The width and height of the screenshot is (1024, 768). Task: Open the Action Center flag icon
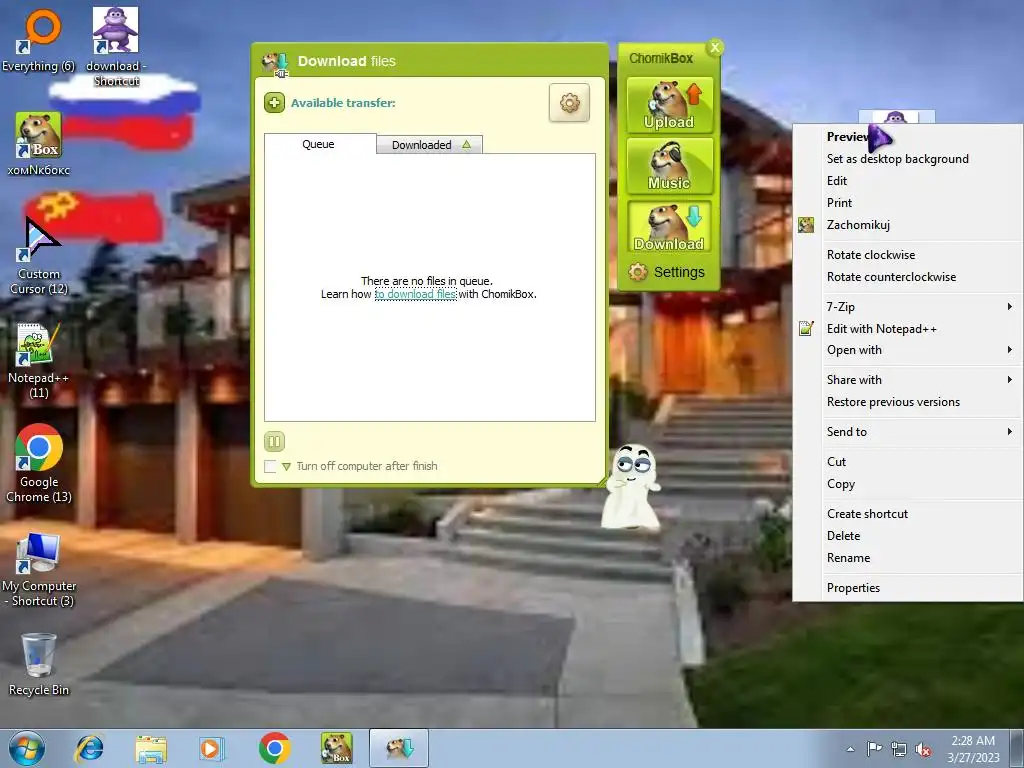(x=874, y=749)
